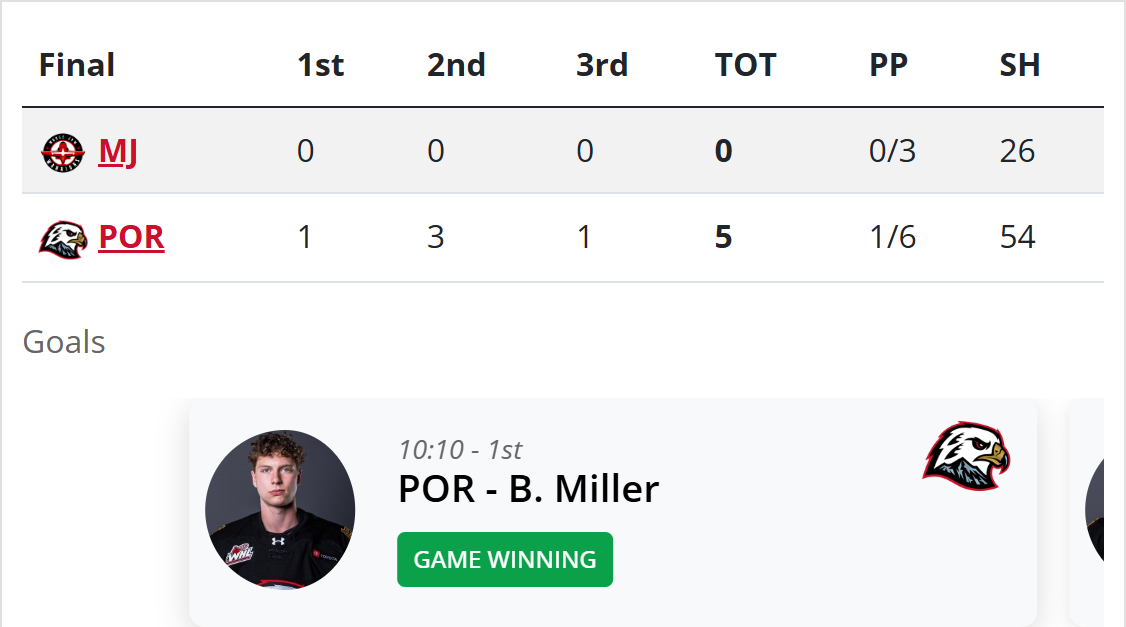Click Portland's total score of 5
This screenshot has width=1126, height=627.
(724, 238)
